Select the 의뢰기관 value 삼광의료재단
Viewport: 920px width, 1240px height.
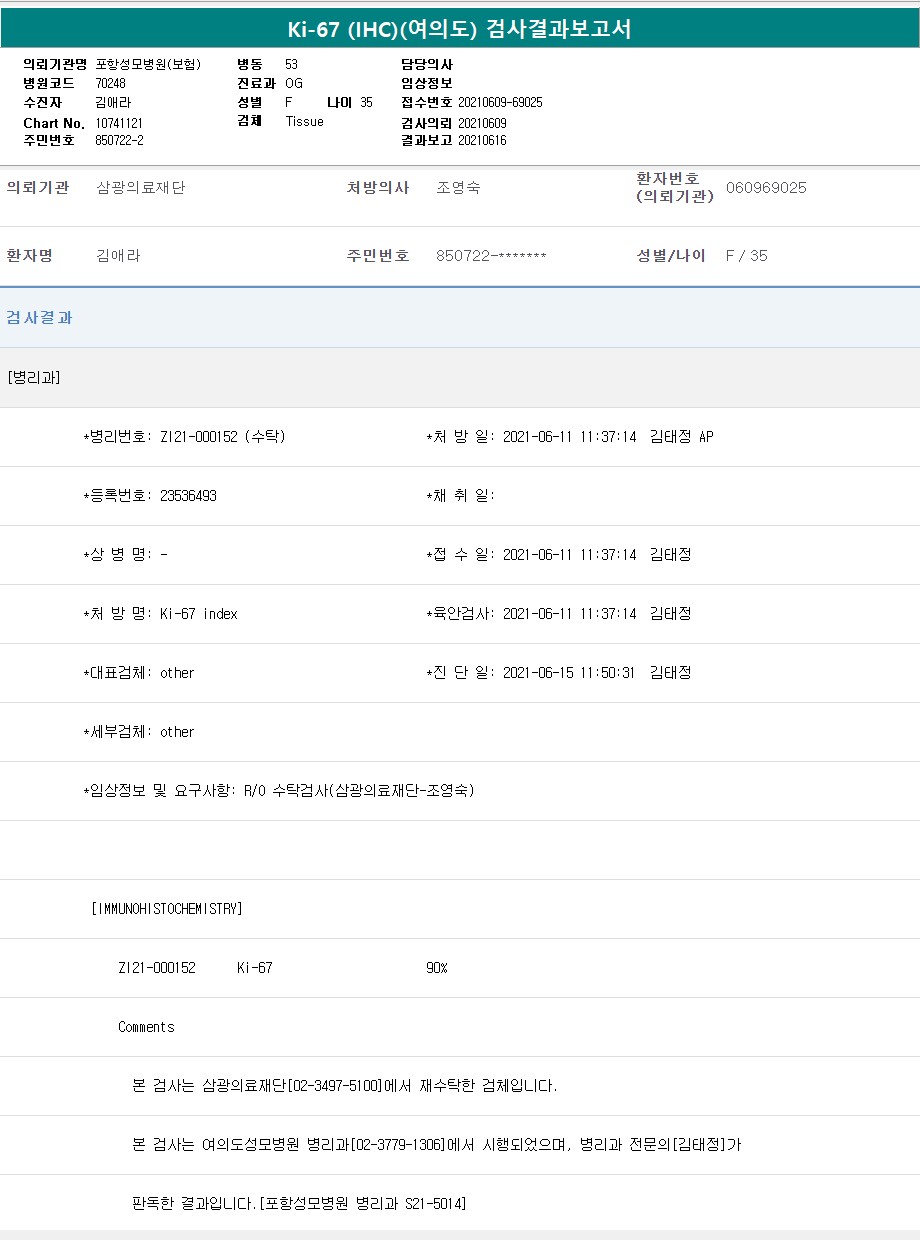(x=141, y=188)
